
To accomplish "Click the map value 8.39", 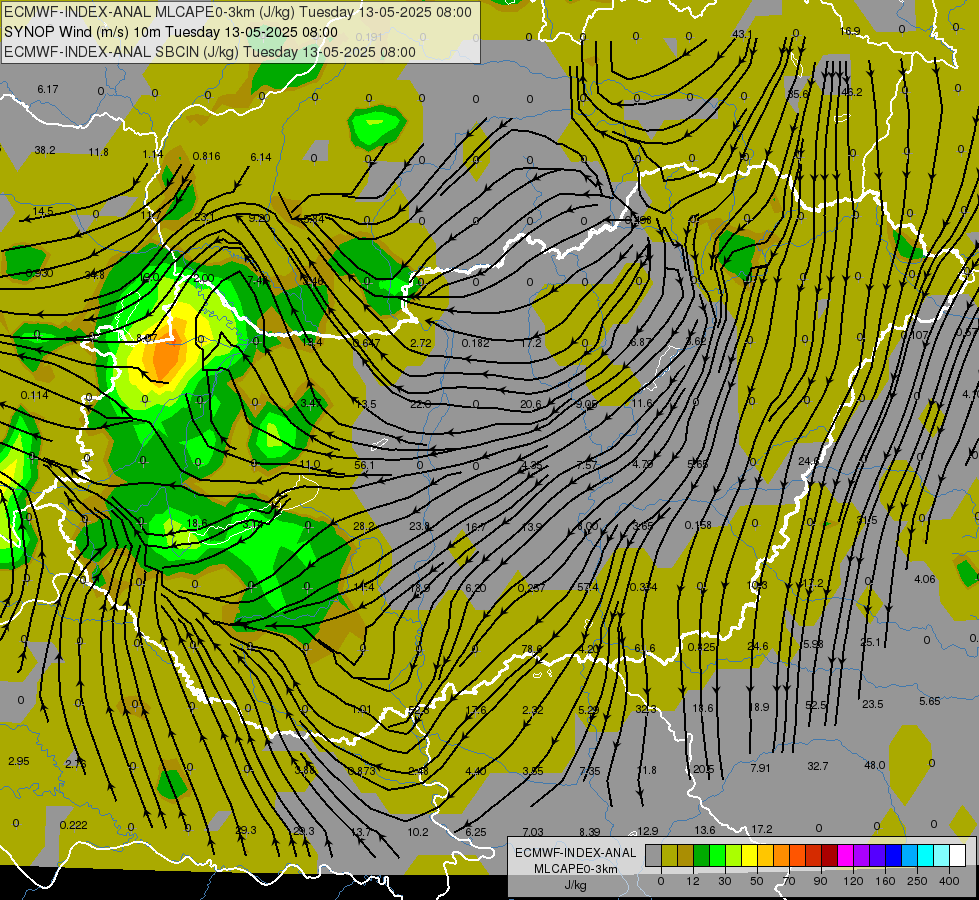I will click(x=589, y=832).
